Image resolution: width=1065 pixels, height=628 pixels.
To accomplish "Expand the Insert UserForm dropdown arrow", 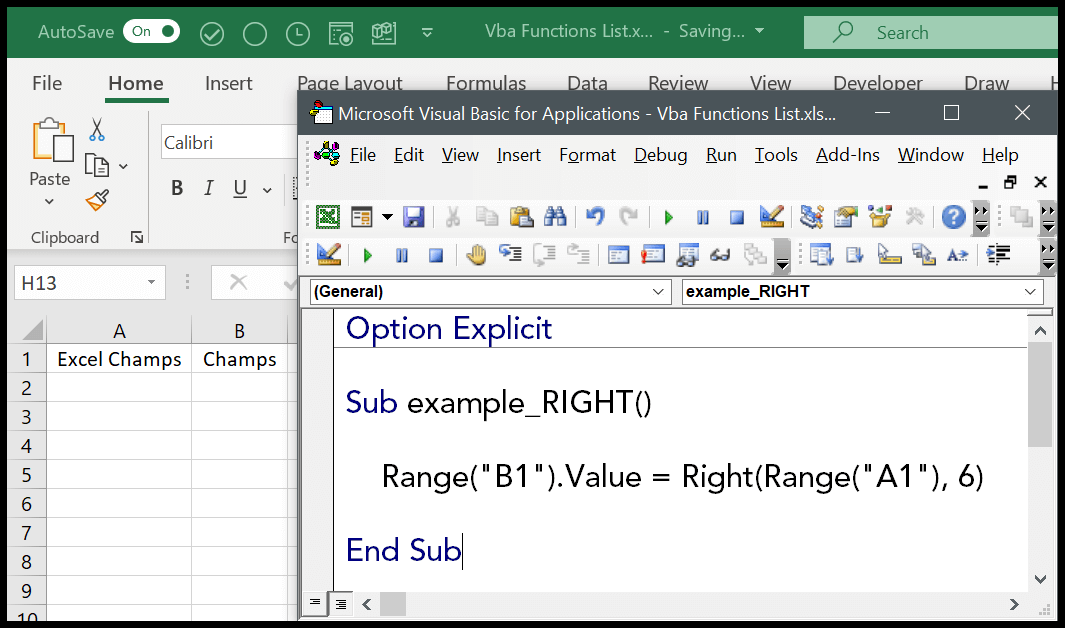I will click(x=385, y=216).
